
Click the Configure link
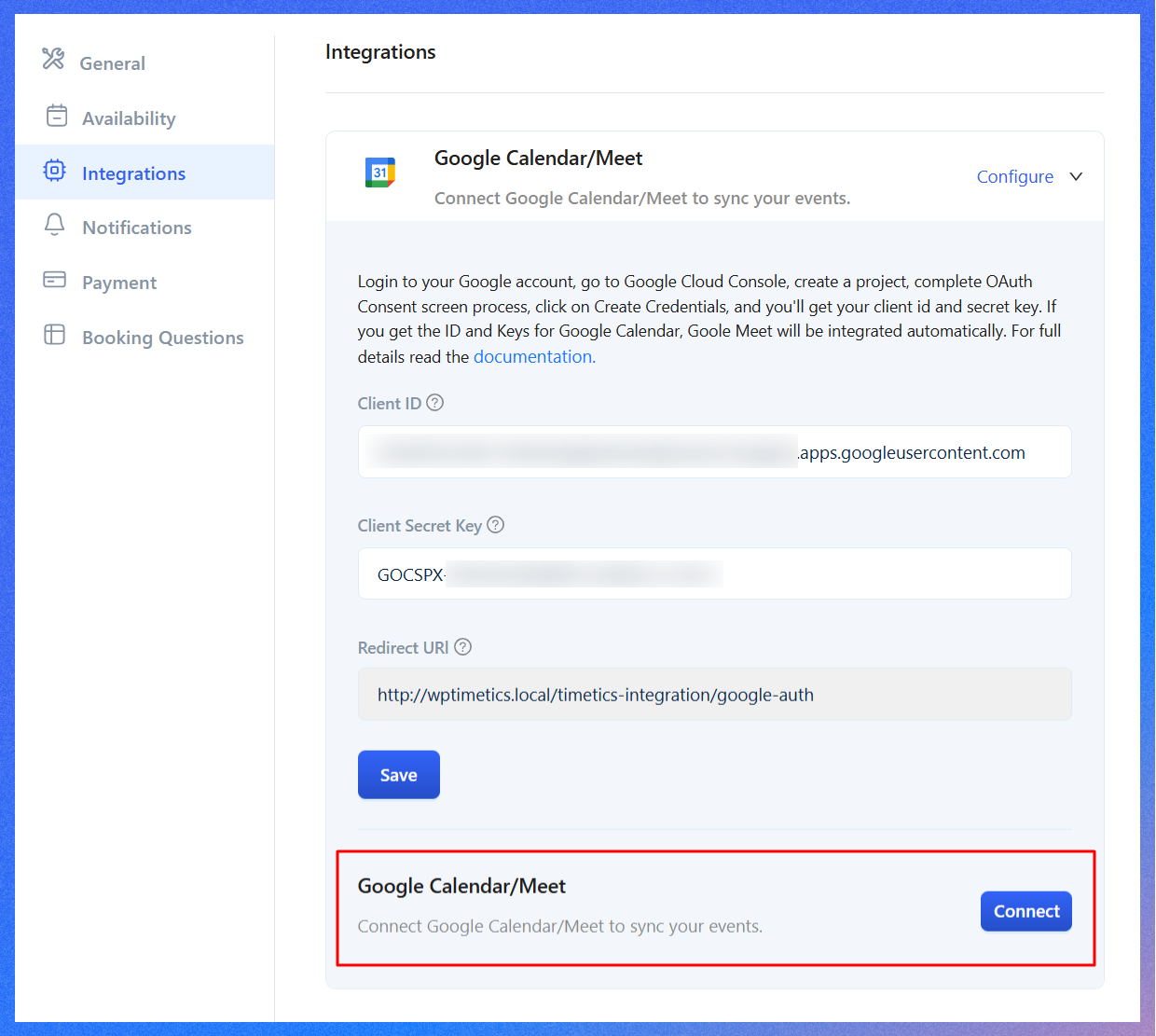pyautogui.click(x=1015, y=176)
